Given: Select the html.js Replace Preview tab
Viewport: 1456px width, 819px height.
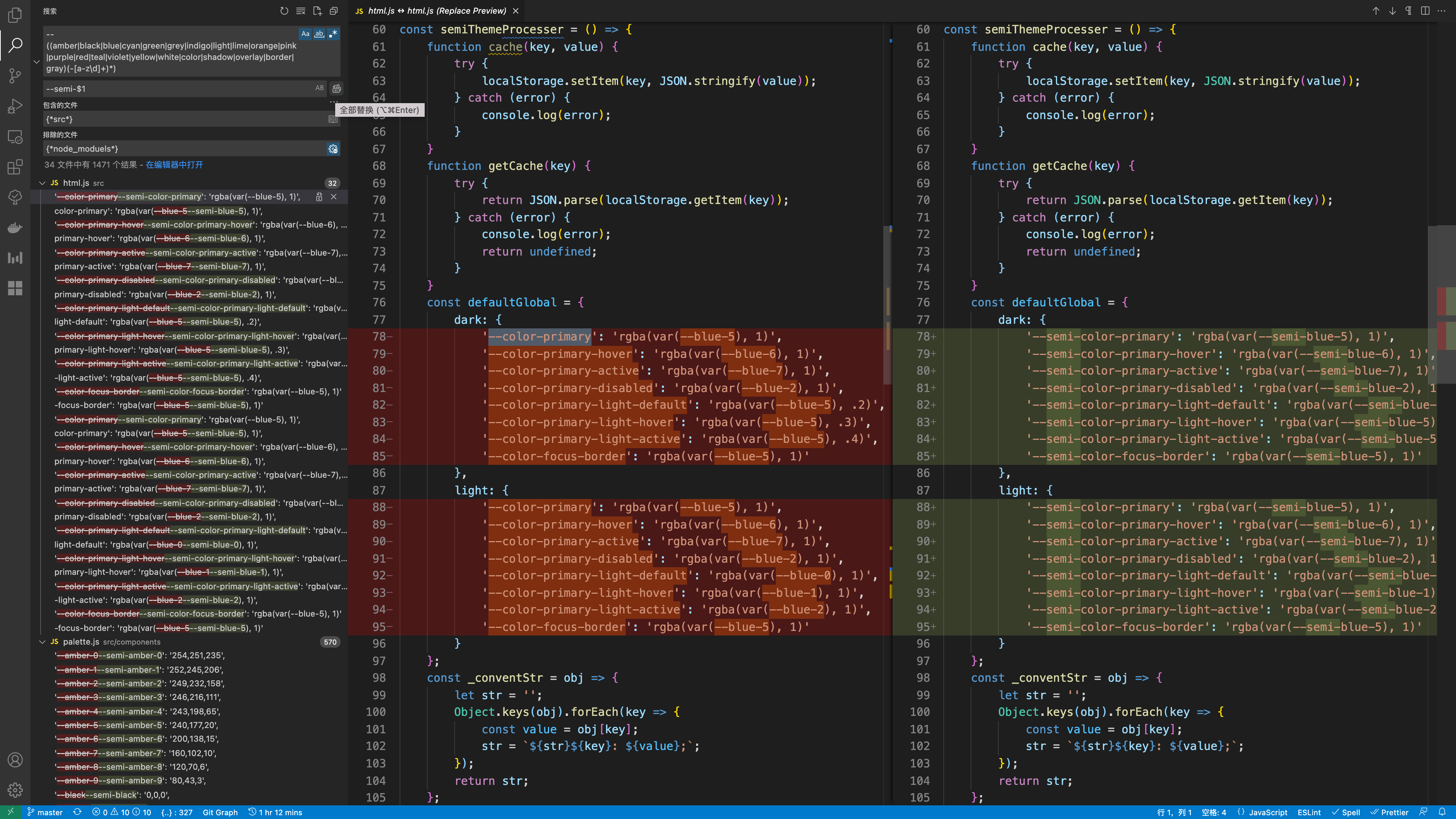Looking at the screenshot, I should tap(437, 11).
